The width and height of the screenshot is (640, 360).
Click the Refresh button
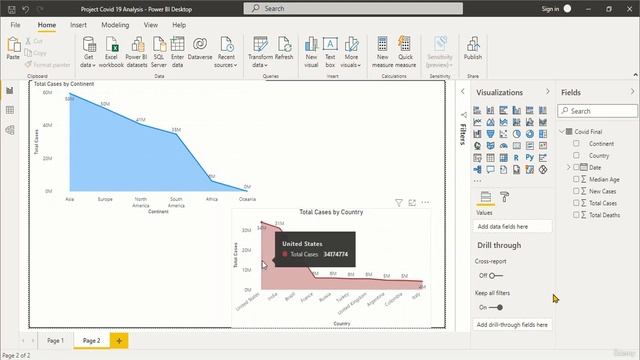click(x=284, y=48)
